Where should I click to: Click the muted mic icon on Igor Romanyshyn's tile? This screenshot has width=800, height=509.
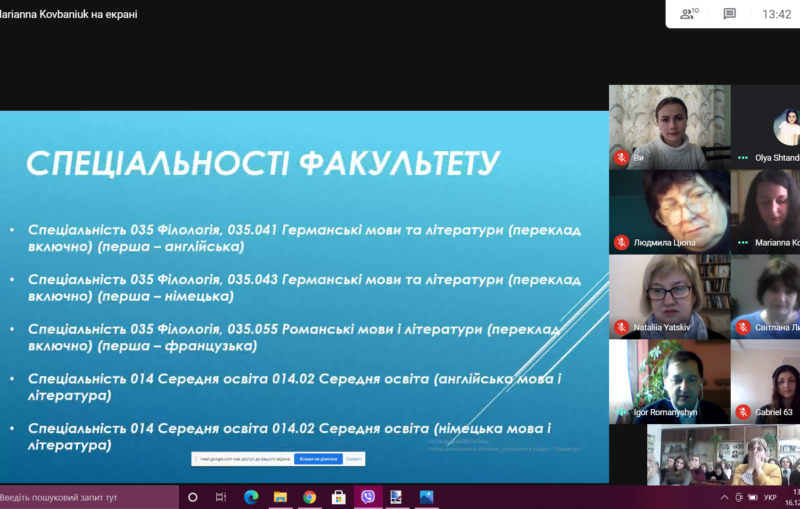tap(621, 412)
